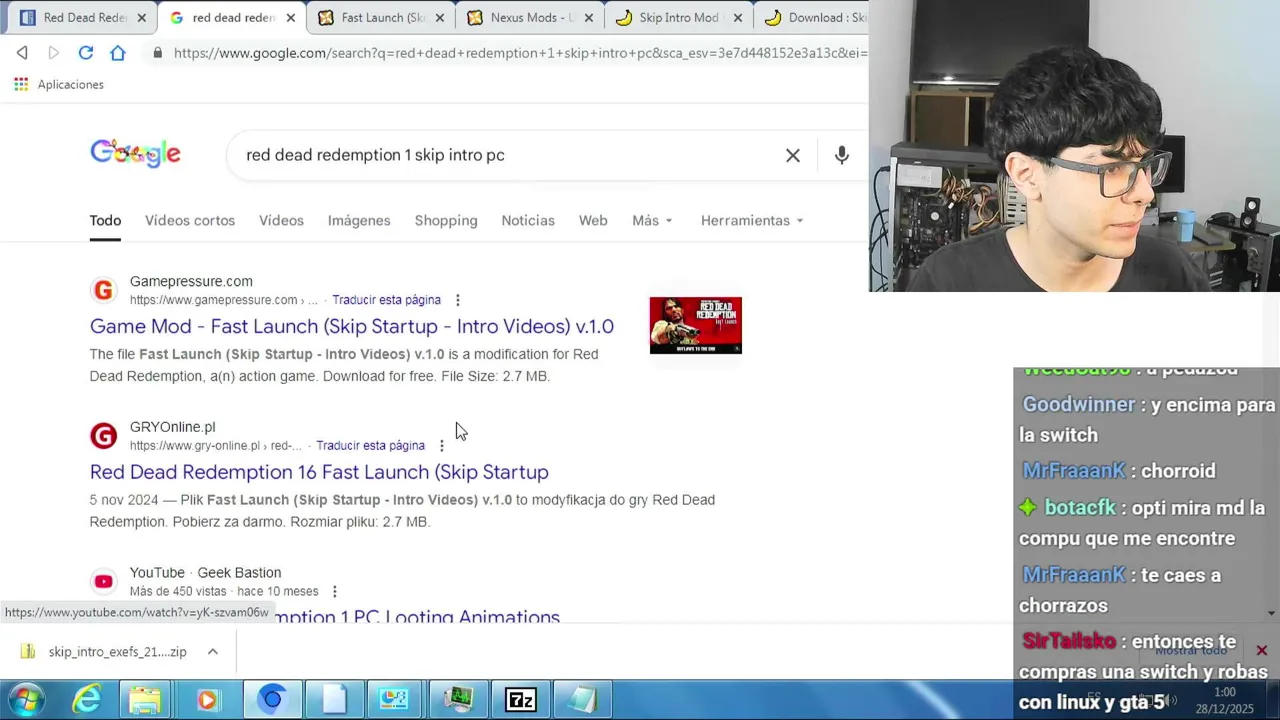Select the Videos search filter
The image size is (1280, 720).
click(281, 221)
